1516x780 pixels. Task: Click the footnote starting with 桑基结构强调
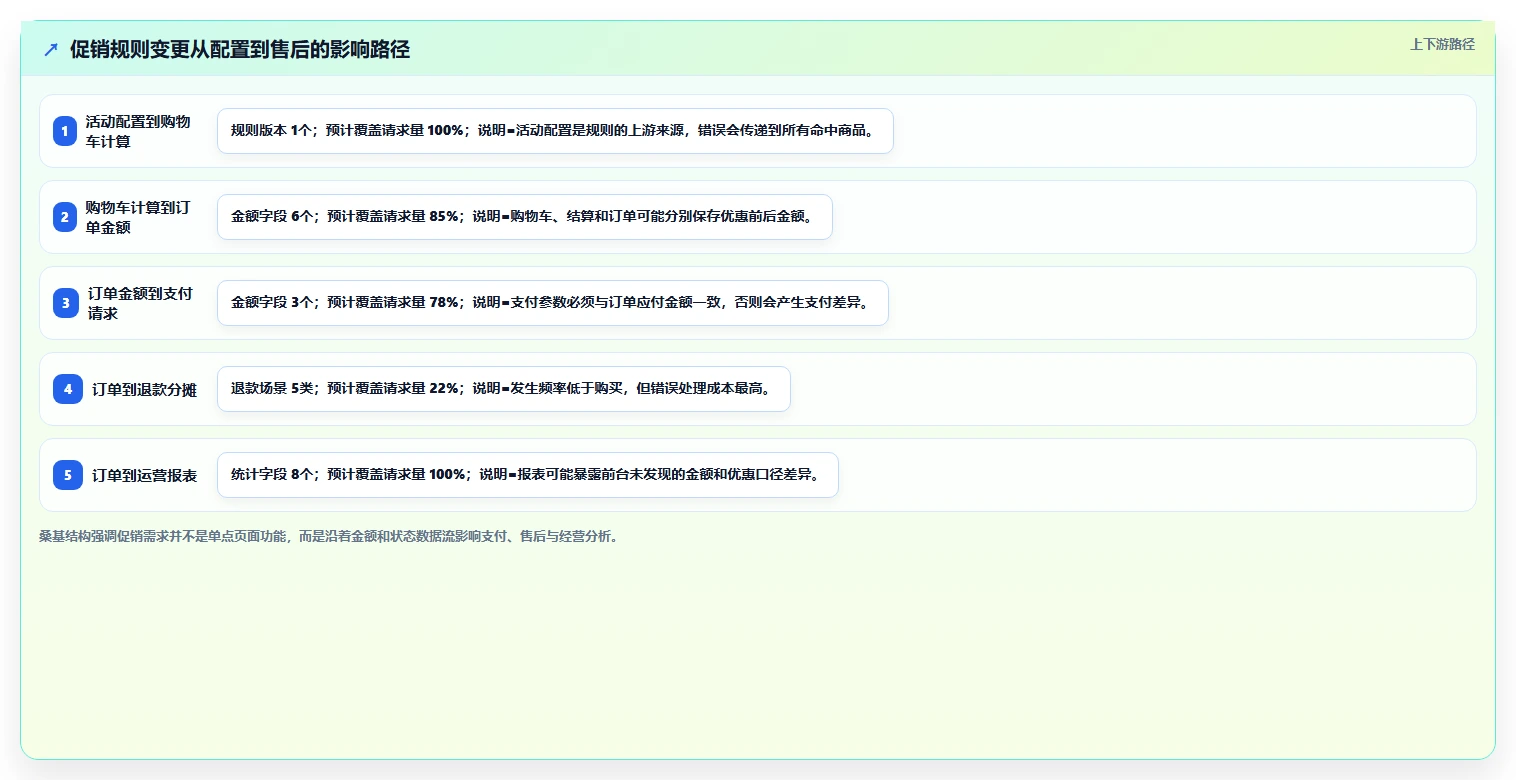tap(329, 536)
